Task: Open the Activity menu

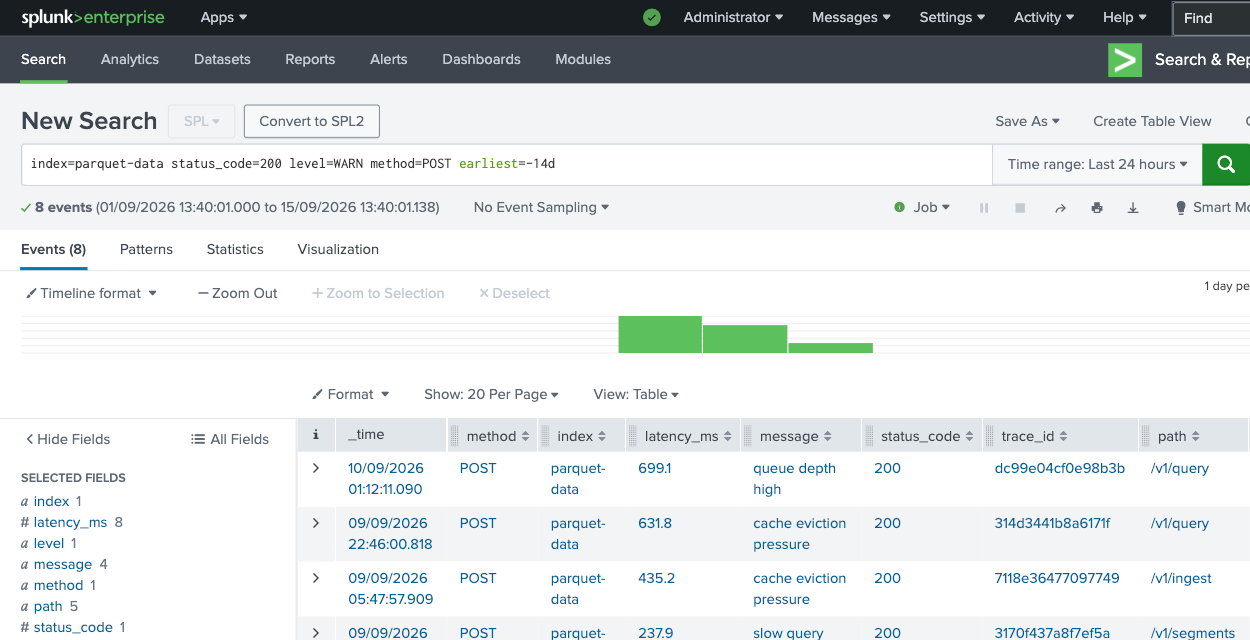Action: (1044, 17)
